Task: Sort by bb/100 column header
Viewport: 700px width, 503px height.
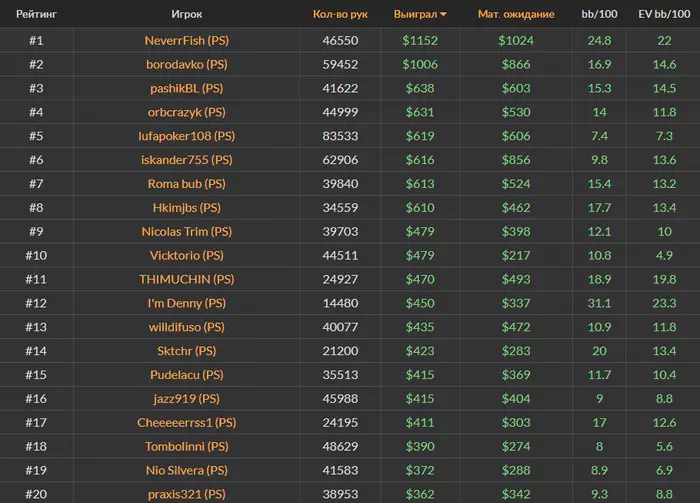Action: coord(600,15)
